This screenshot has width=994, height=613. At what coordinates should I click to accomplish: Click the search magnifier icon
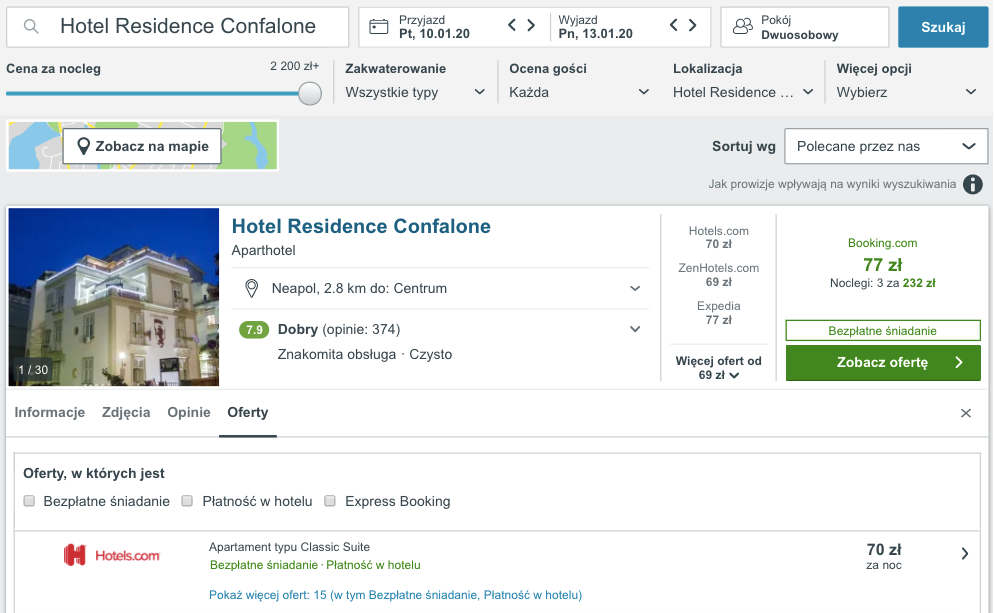pyautogui.click(x=31, y=27)
